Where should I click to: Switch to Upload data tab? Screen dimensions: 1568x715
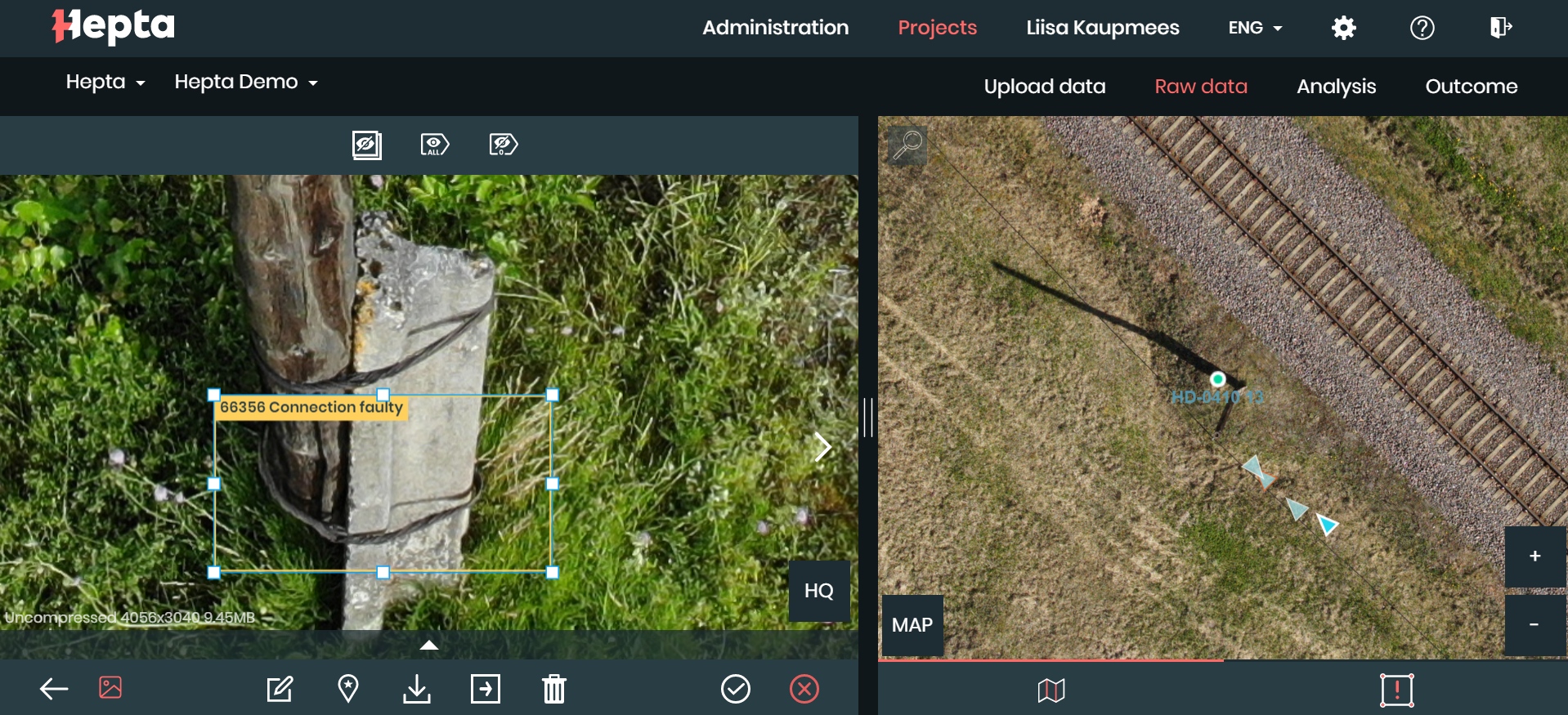click(x=1045, y=87)
